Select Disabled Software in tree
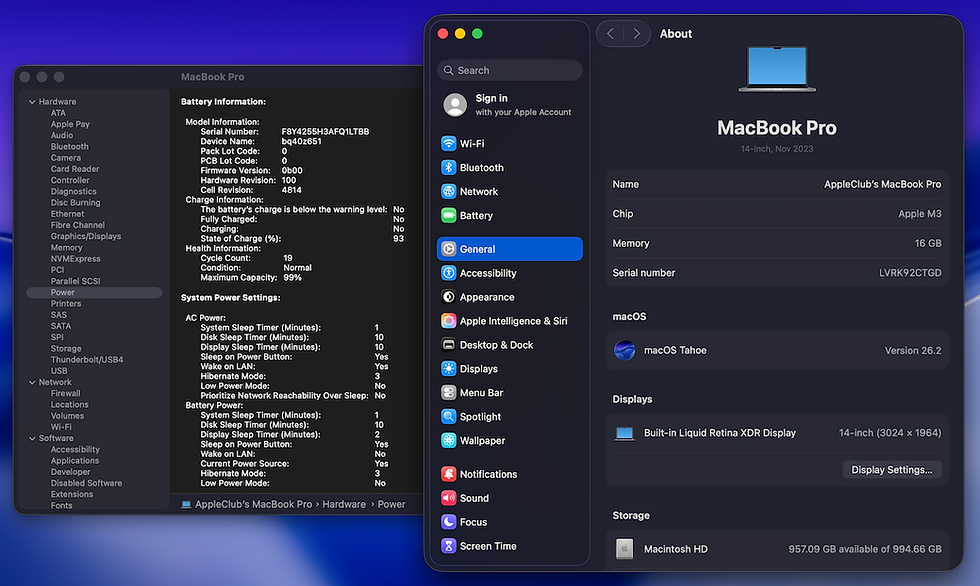This screenshot has width=980, height=586. pyautogui.click(x=86, y=484)
